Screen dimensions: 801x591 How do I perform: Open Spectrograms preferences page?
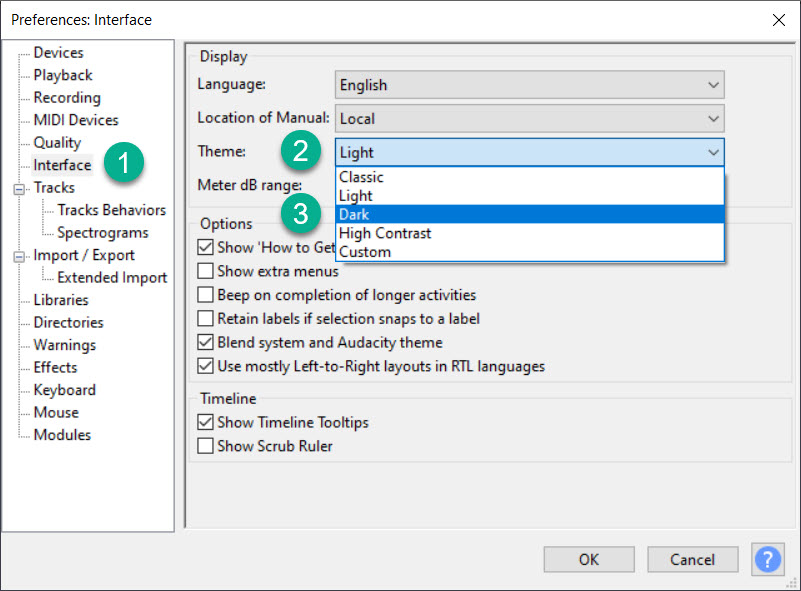(103, 232)
